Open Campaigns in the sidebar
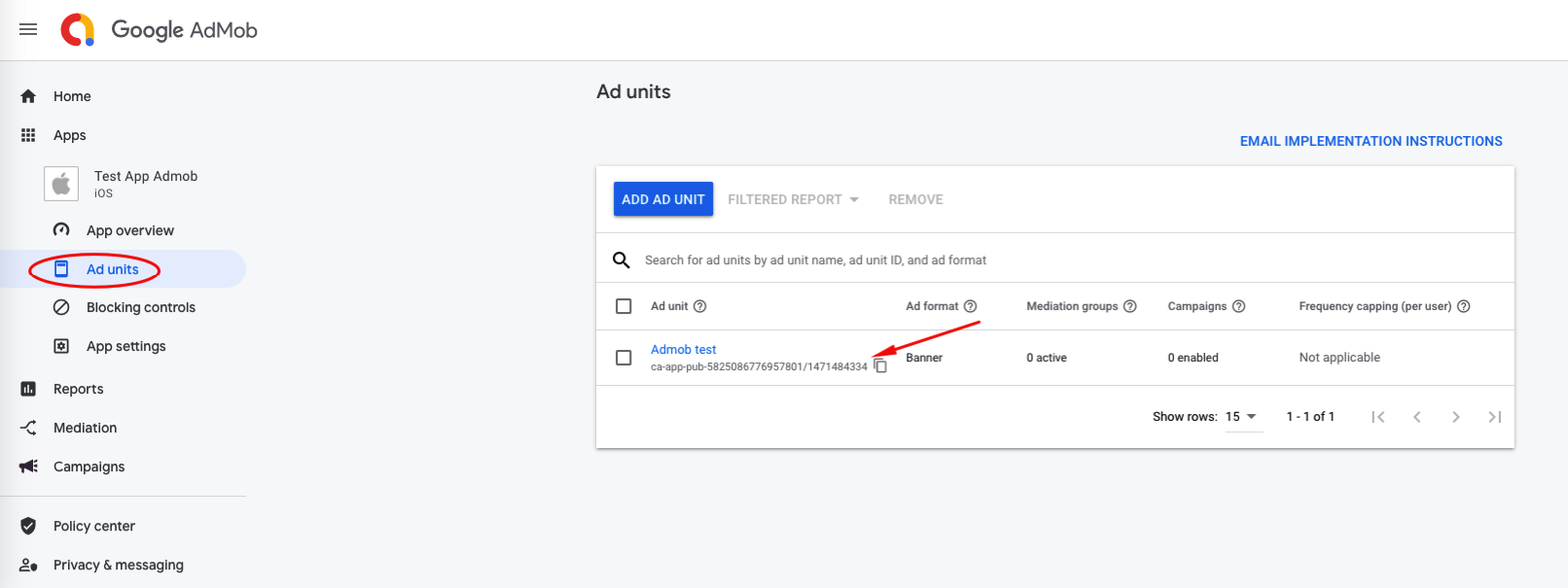Image resolution: width=1568 pixels, height=588 pixels. pyautogui.click(x=89, y=467)
